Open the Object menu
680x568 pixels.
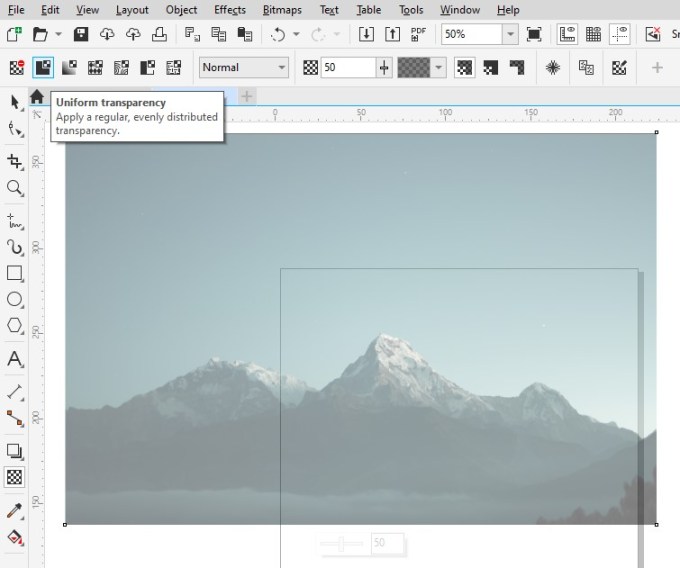(181, 10)
